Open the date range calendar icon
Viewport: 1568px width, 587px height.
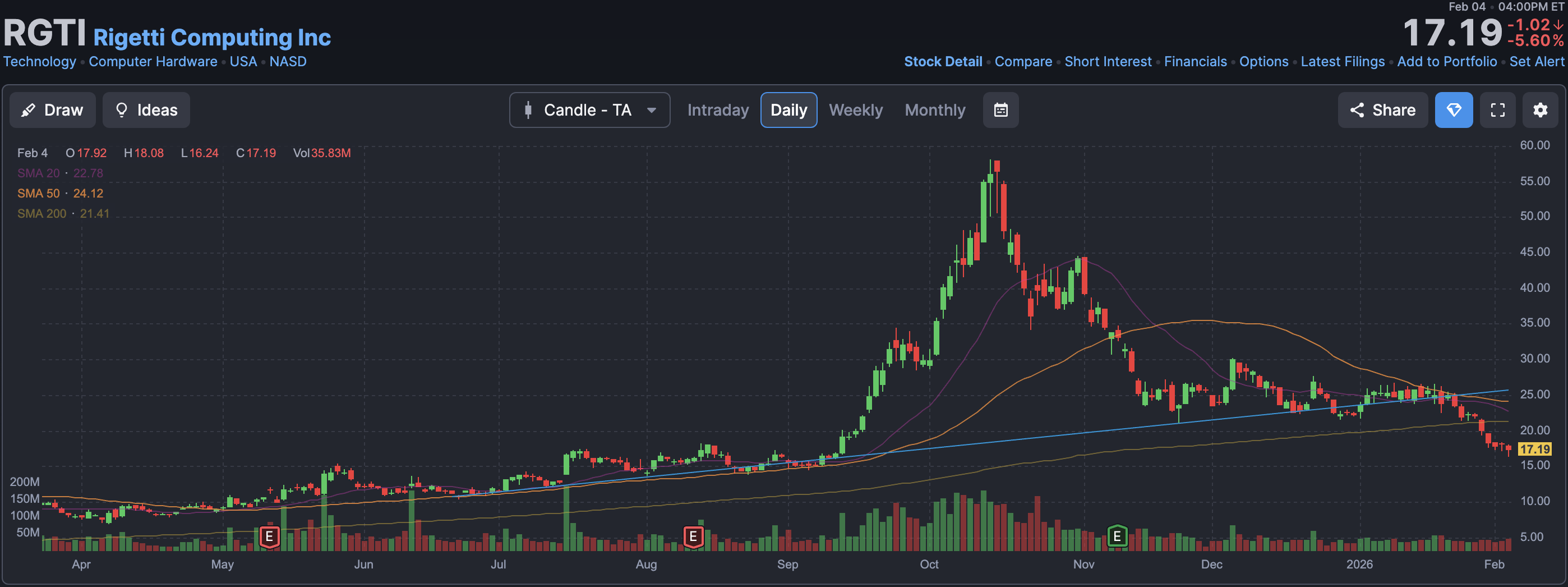tap(1000, 110)
